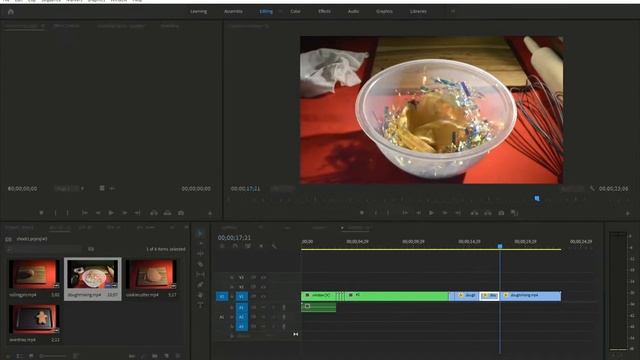Toggle V1 source patching indicator

[222, 296]
